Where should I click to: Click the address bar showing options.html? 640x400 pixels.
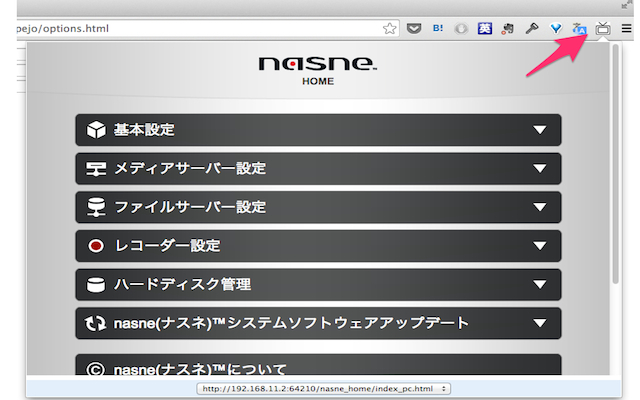pyautogui.click(x=208, y=29)
